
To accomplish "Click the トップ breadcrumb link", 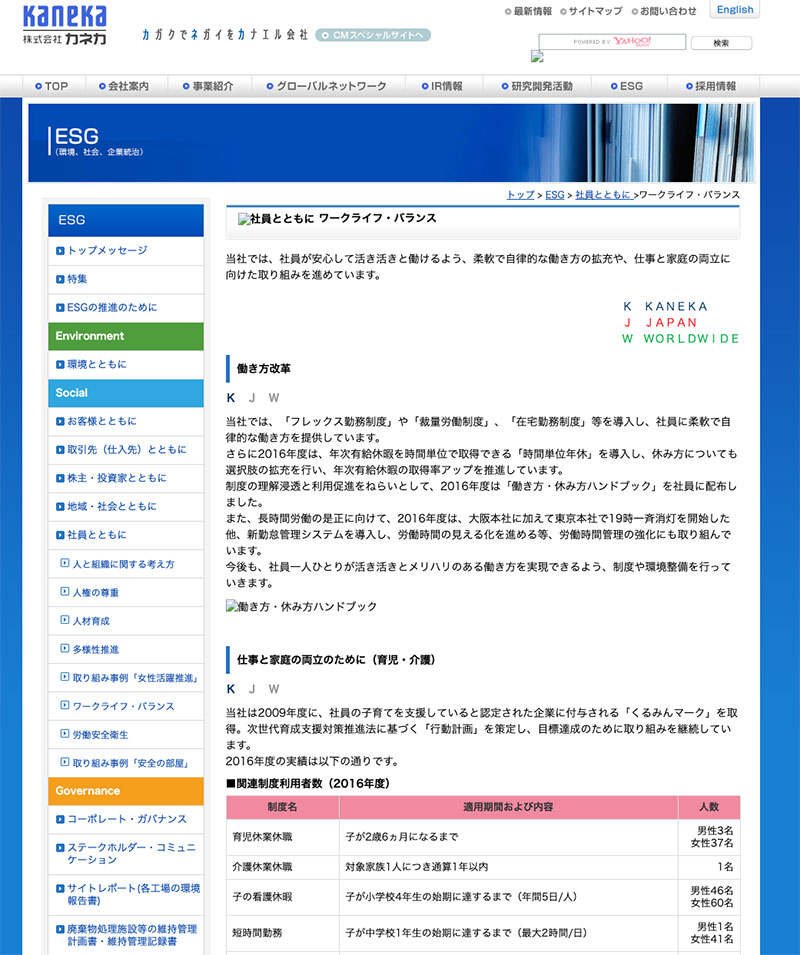I will (x=520, y=195).
